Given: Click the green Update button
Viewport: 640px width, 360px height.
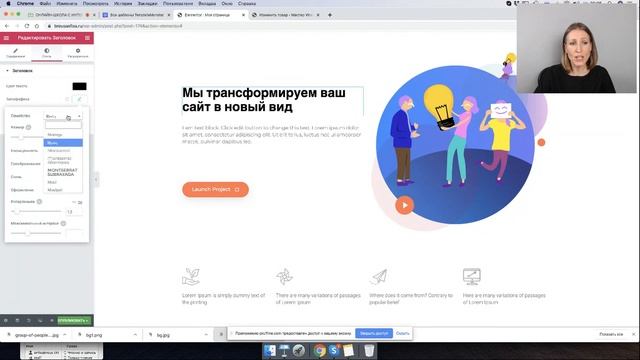Looking at the screenshot, I should click(75, 320).
